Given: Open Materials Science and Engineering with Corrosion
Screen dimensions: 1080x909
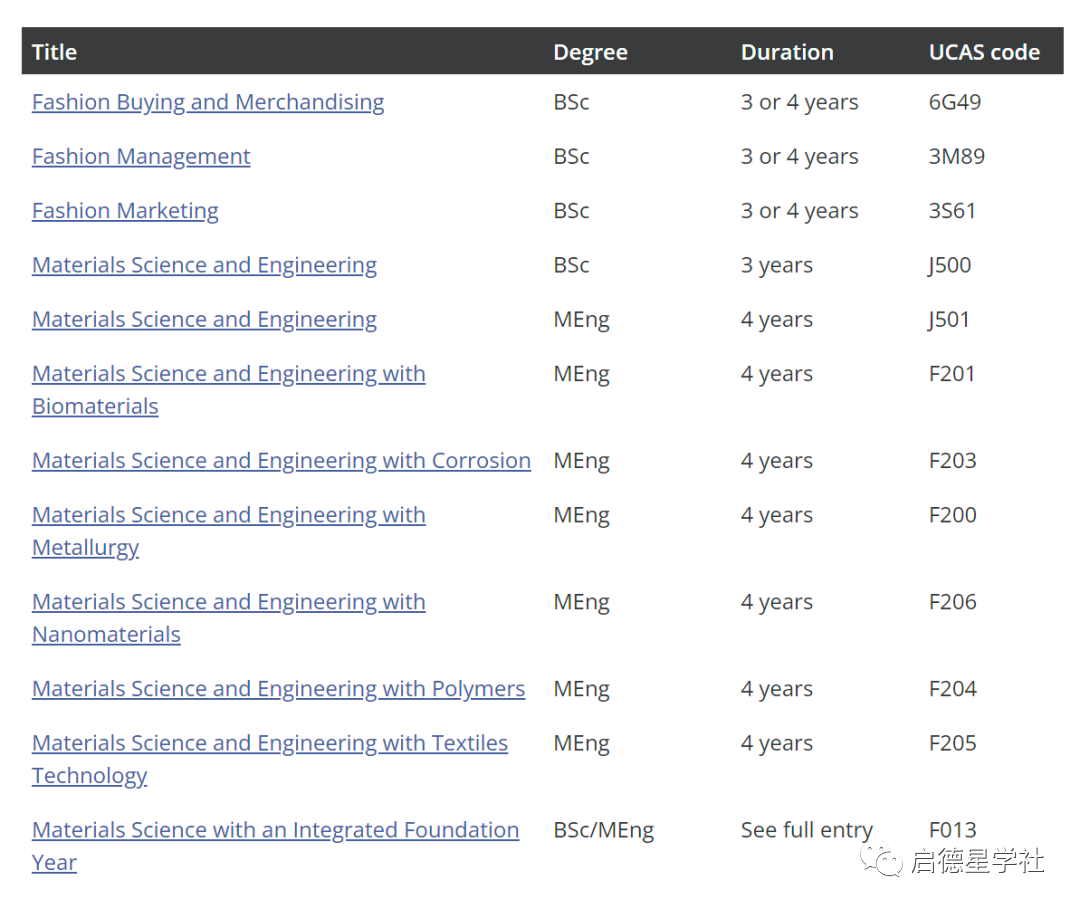Looking at the screenshot, I should point(281,461).
